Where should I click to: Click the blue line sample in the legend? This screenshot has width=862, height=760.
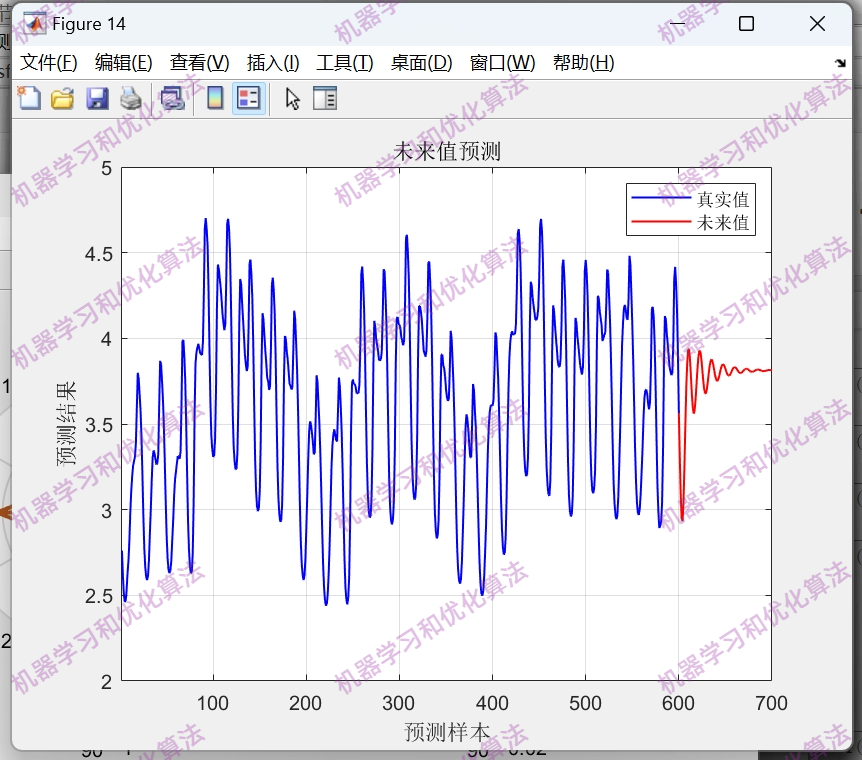coord(661,198)
